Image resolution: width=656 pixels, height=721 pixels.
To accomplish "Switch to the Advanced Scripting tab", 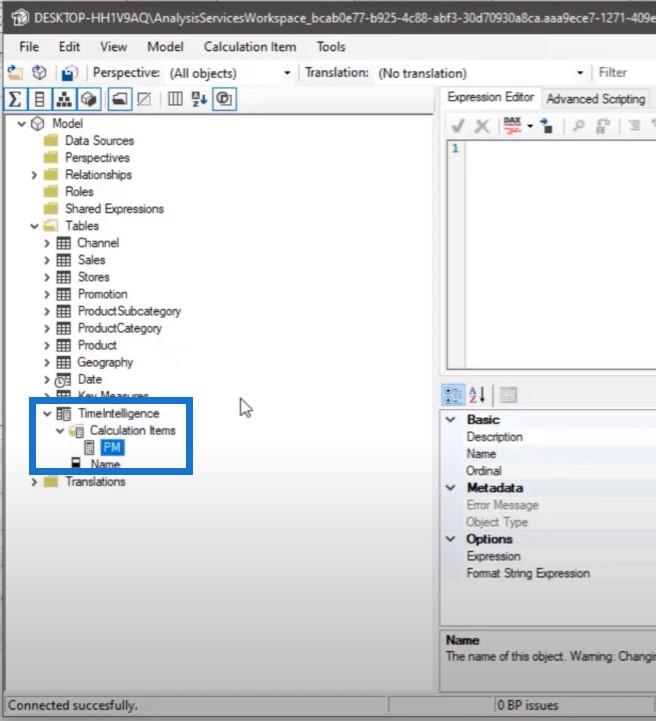I will coord(596,99).
